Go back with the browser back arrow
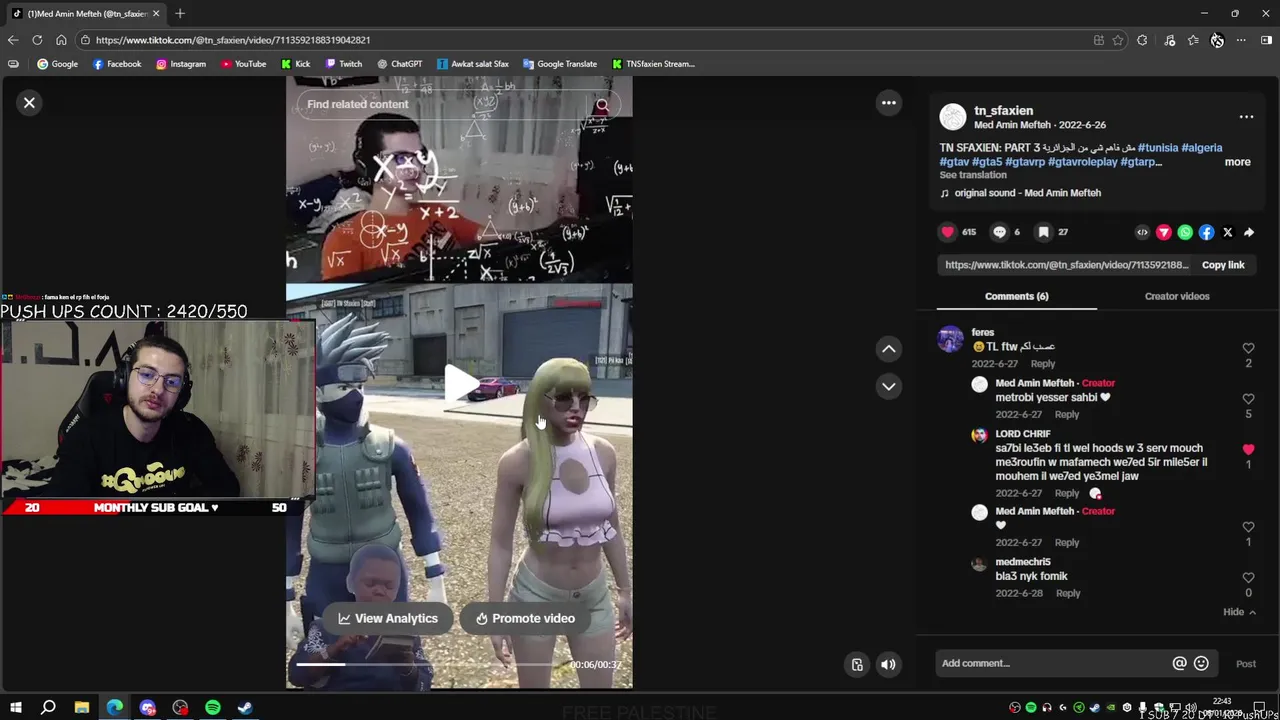 click(13, 40)
